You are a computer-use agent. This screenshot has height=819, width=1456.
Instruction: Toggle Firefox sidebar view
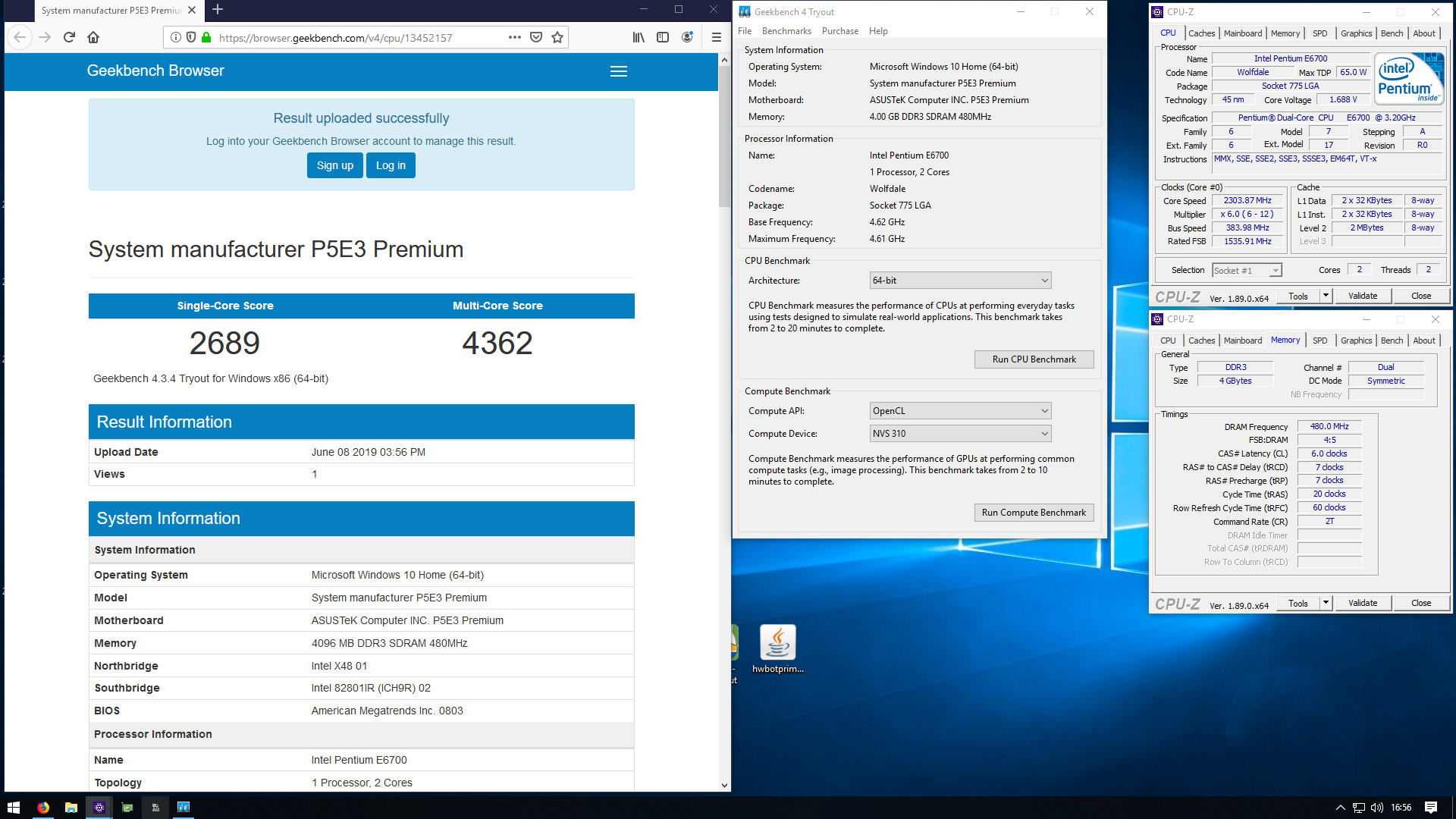click(663, 37)
